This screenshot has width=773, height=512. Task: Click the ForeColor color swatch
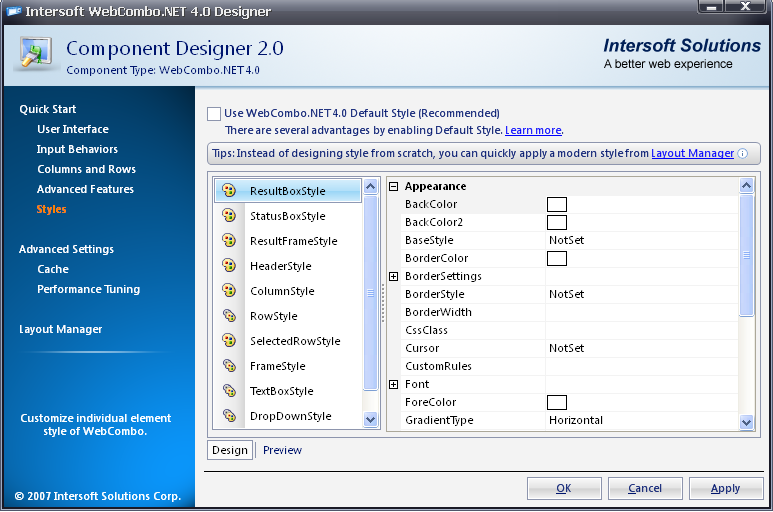(557, 402)
